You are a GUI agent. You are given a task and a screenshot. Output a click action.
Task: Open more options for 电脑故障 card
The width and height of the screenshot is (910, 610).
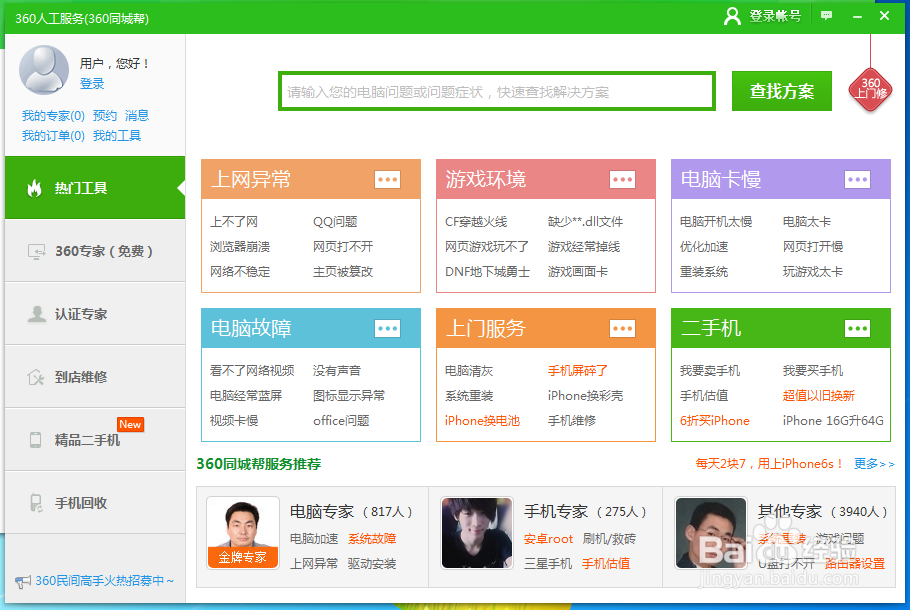(x=387, y=329)
